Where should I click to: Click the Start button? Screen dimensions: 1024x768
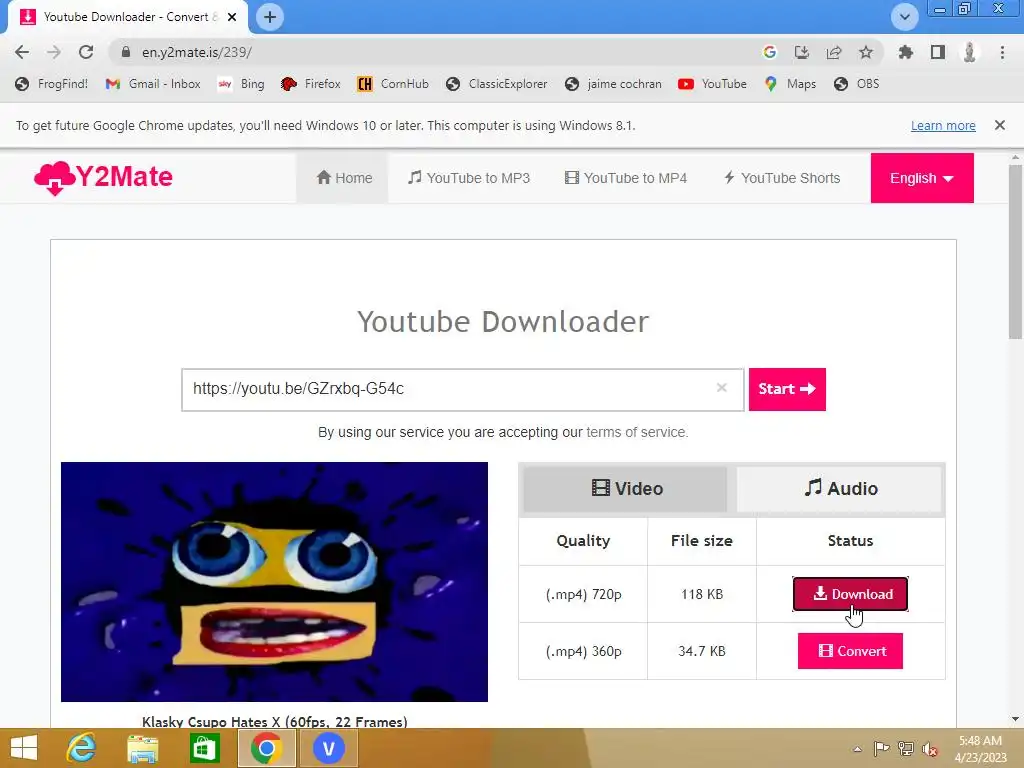pyautogui.click(x=787, y=389)
